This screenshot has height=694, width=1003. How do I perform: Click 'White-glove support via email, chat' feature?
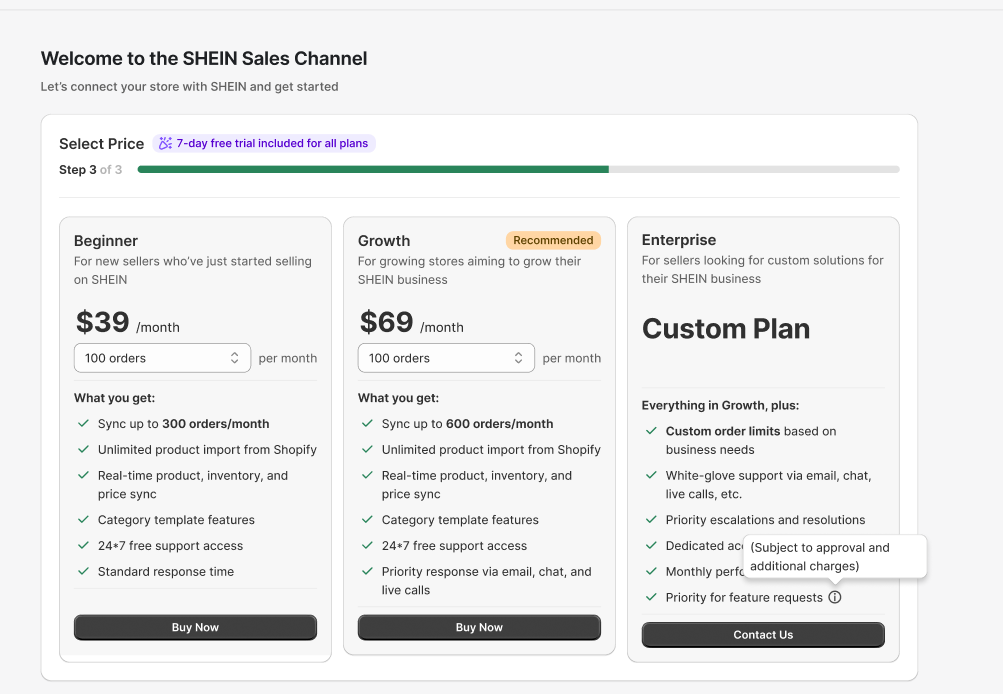tap(768, 485)
